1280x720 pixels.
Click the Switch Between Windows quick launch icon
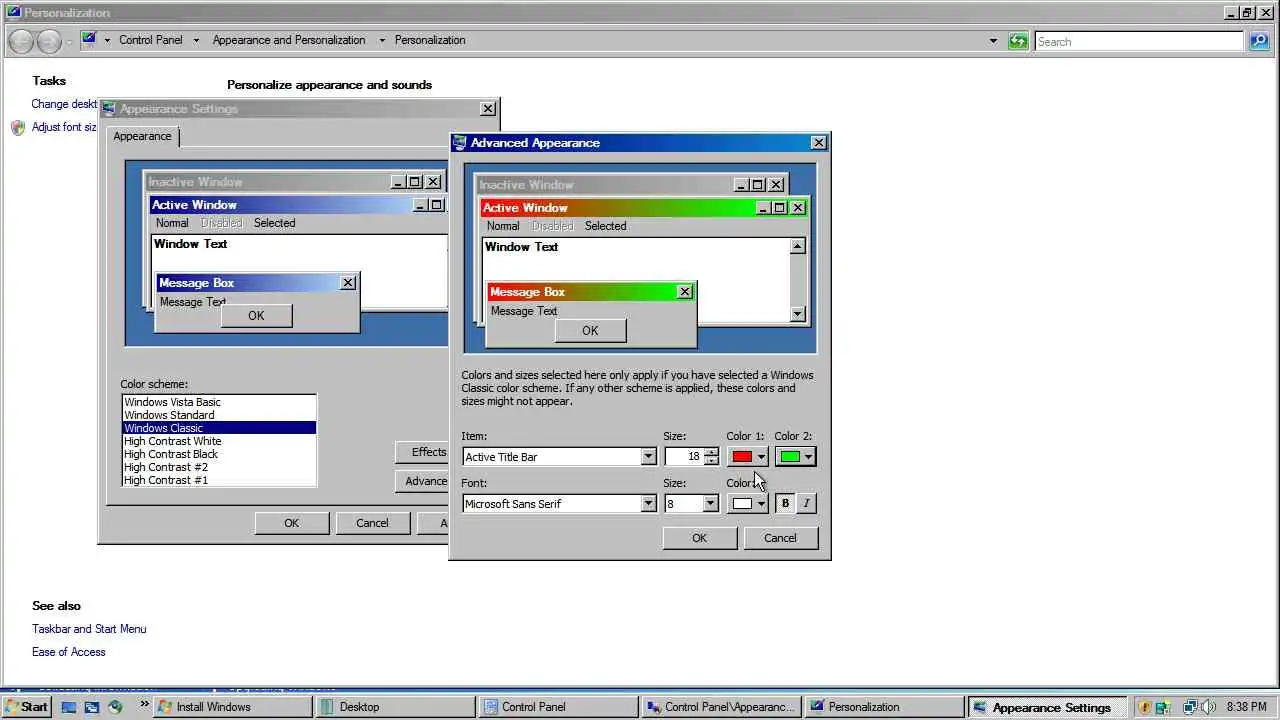point(92,707)
